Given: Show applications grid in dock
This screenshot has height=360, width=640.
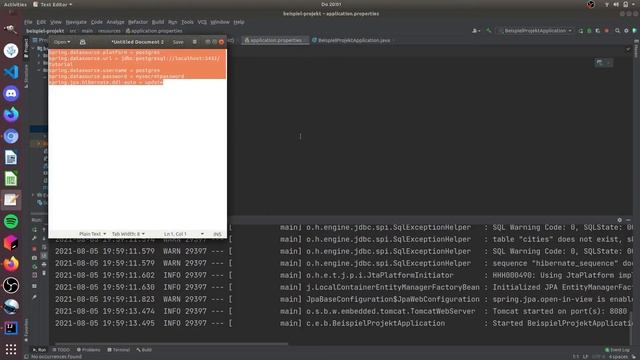Looking at the screenshot, I should pos(11,349).
